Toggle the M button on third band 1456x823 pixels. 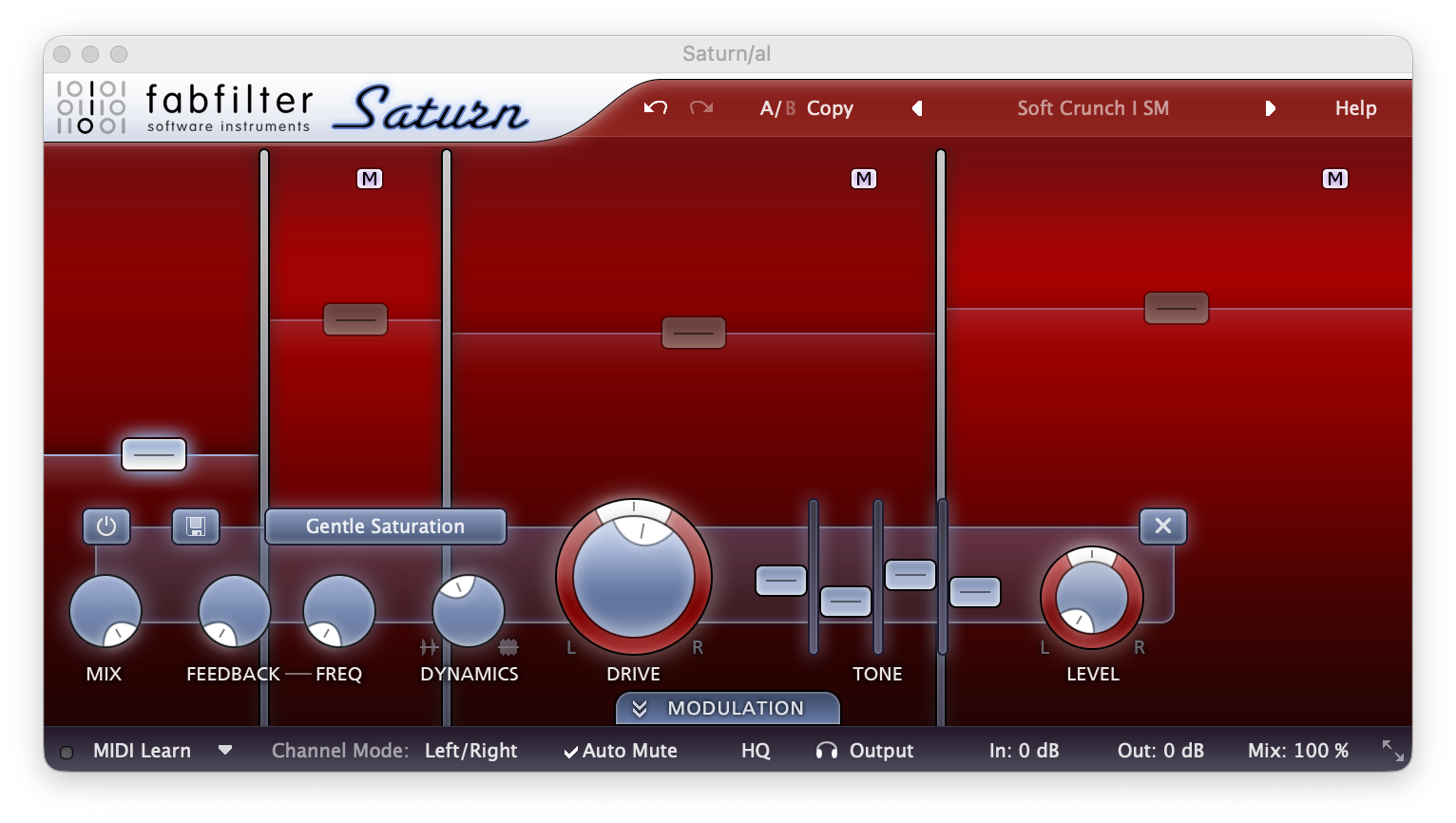tap(863, 179)
